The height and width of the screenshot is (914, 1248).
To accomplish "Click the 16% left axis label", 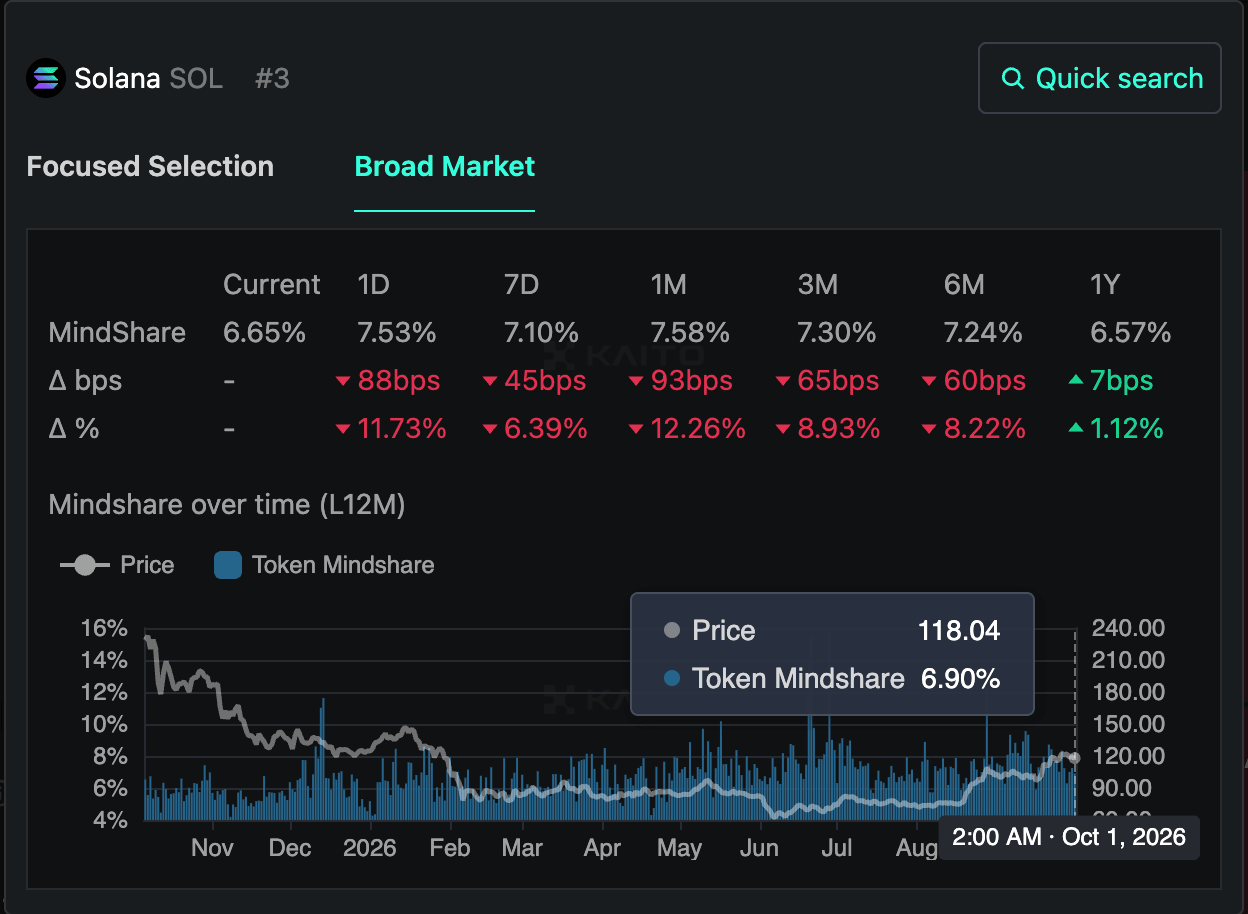I will 104,628.
